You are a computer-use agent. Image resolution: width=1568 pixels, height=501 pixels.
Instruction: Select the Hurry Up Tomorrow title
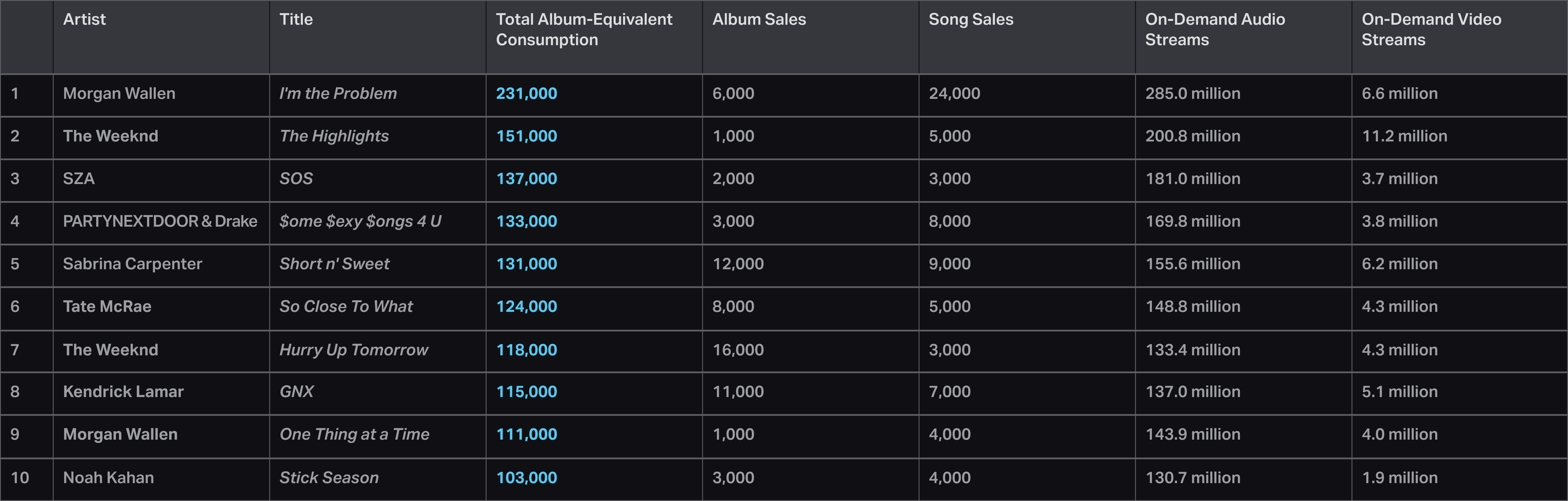click(x=354, y=350)
